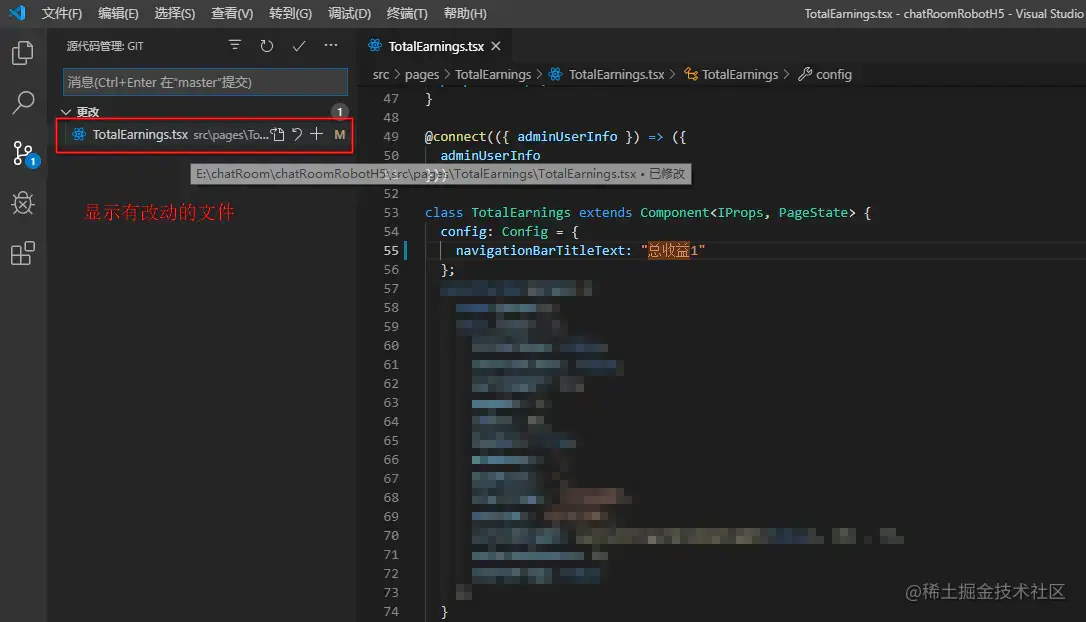Viewport: 1086px width, 622px height.
Task: Click the changes count badge 1
Action: coord(339,112)
